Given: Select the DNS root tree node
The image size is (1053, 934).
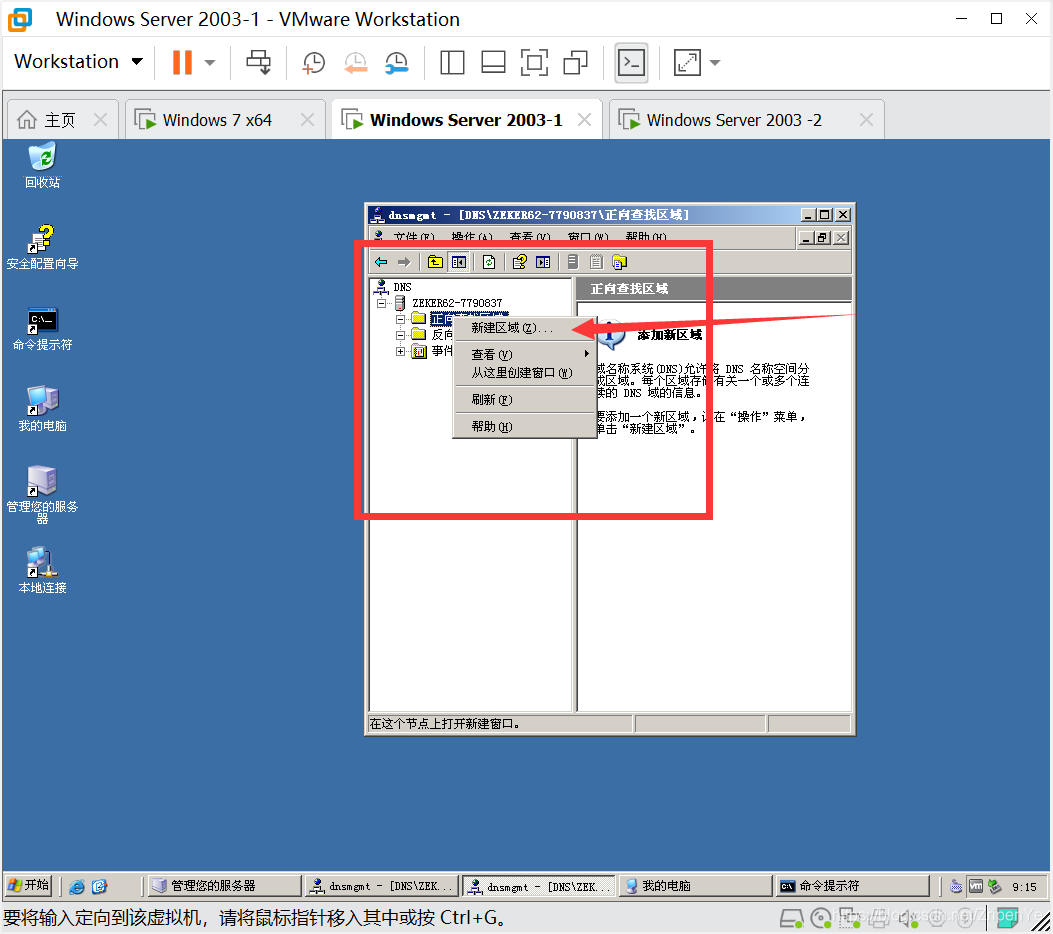Looking at the screenshot, I should pyautogui.click(x=402, y=287).
